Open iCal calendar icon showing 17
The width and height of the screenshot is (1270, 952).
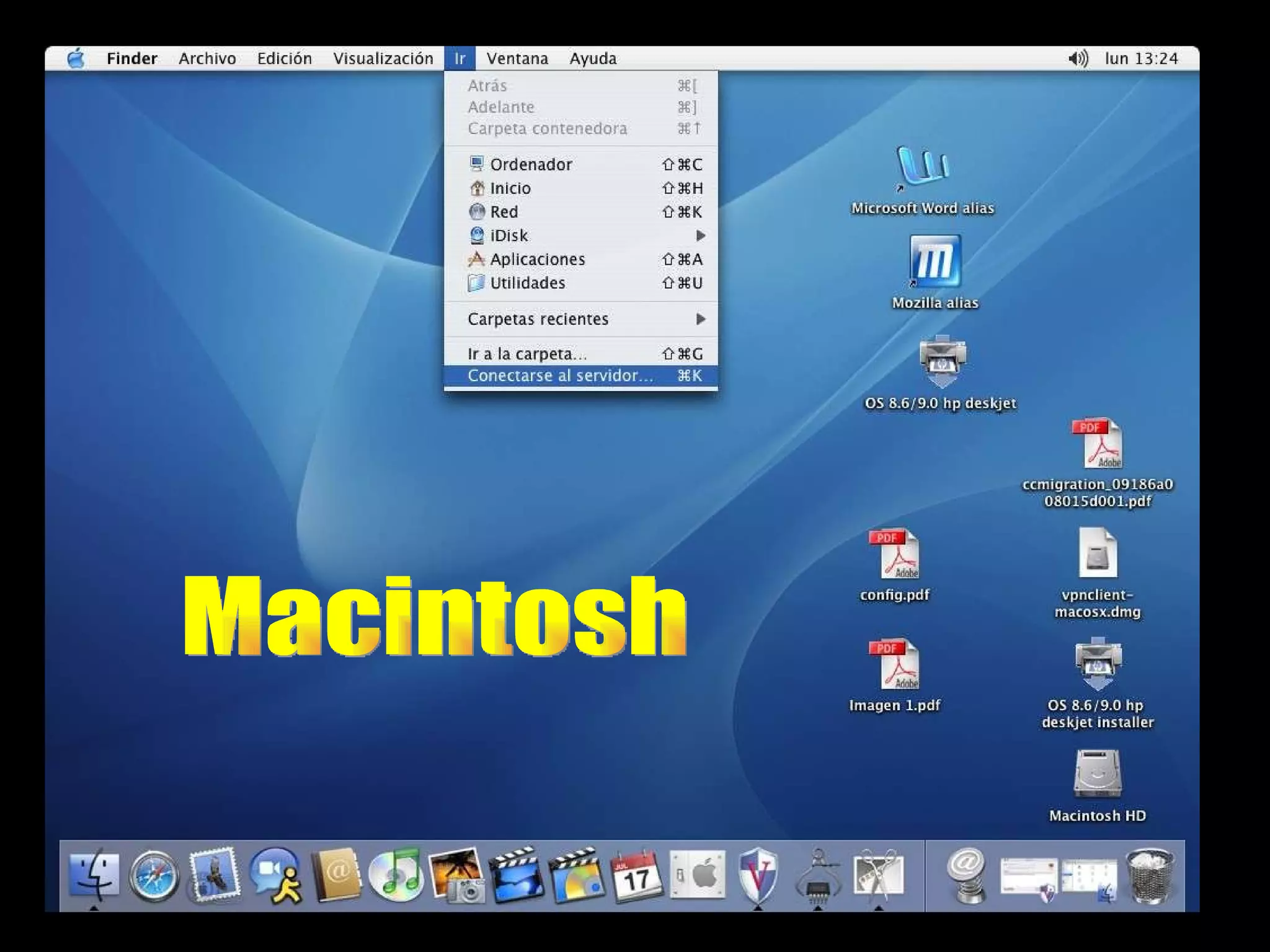coord(637,876)
